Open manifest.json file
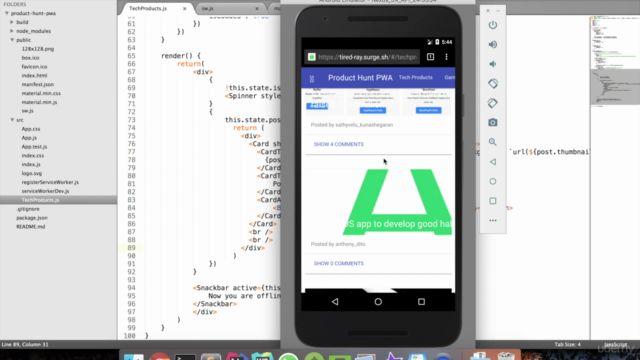The image size is (640, 360). click(38, 84)
